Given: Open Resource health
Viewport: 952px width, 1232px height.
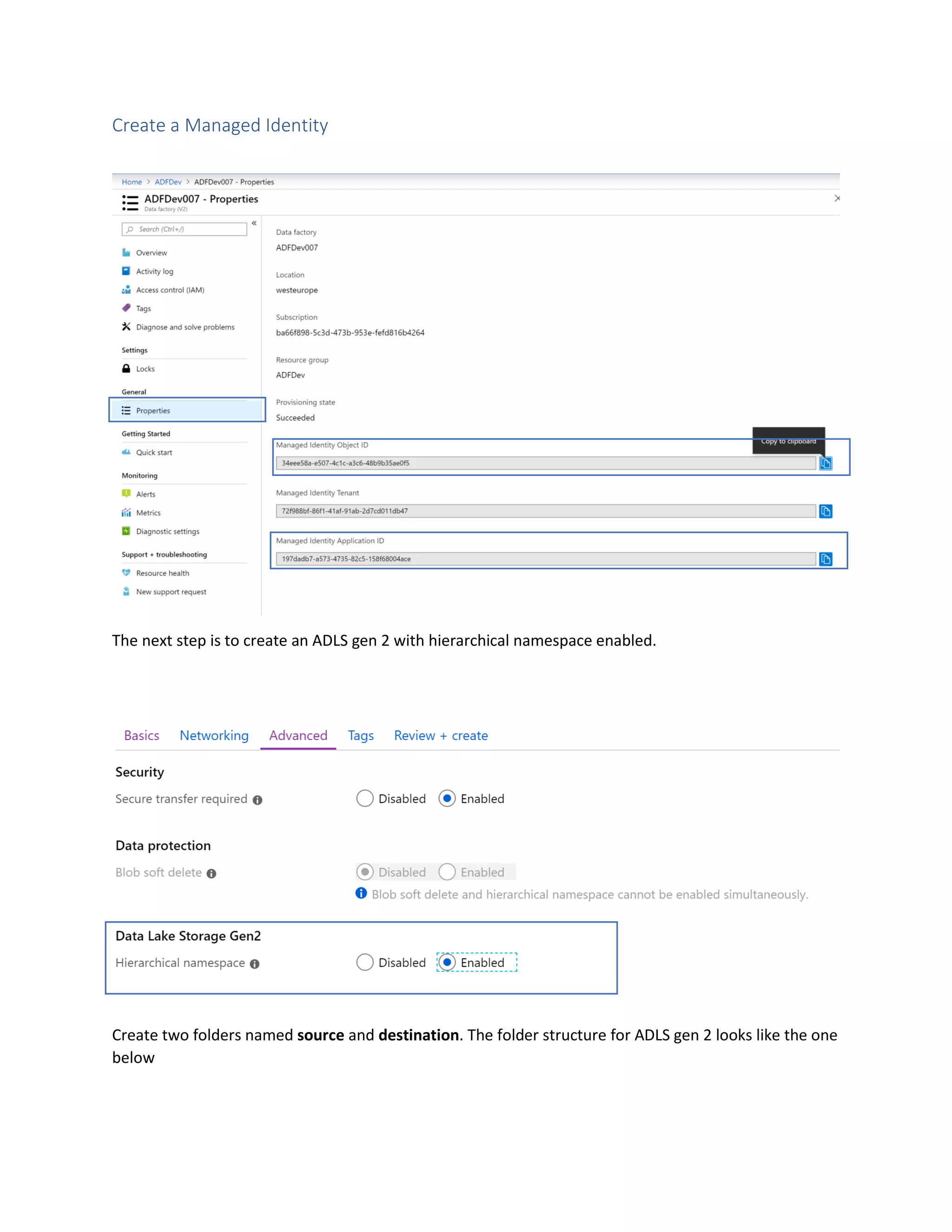Looking at the screenshot, I should click(156, 573).
